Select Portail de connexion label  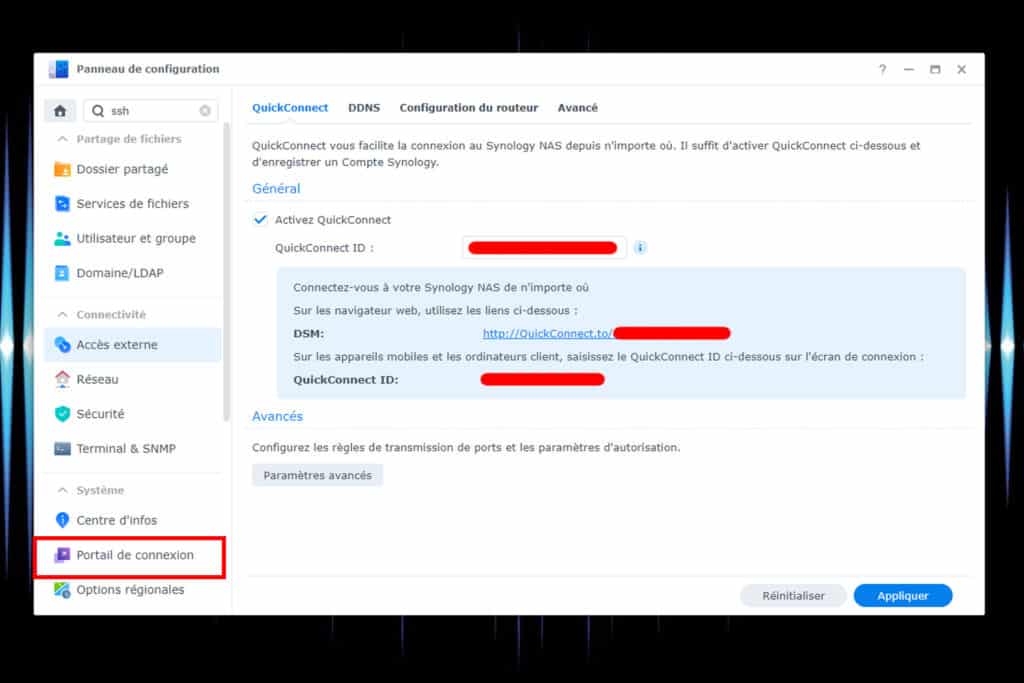click(135, 555)
